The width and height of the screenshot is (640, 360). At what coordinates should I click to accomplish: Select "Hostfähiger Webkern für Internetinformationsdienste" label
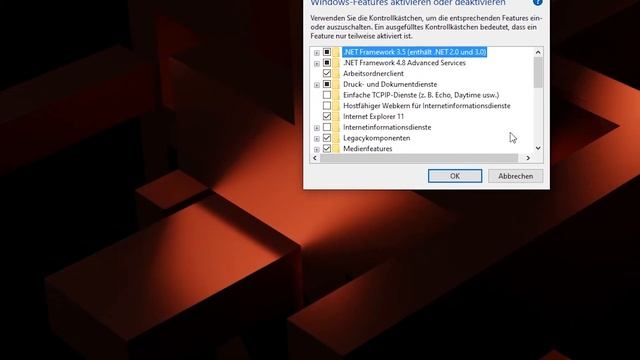[427, 106]
